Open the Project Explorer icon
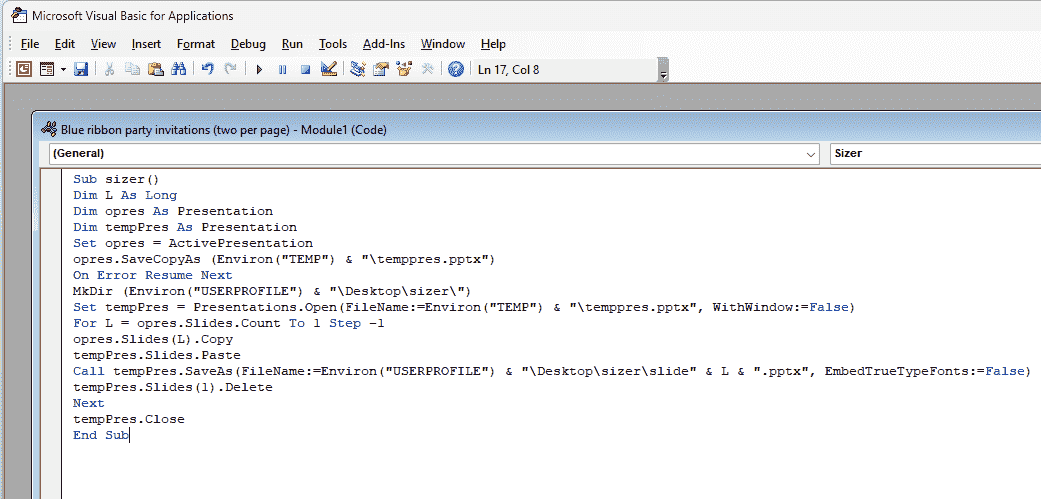Viewport: 1041px width, 499px height. (x=358, y=68)
